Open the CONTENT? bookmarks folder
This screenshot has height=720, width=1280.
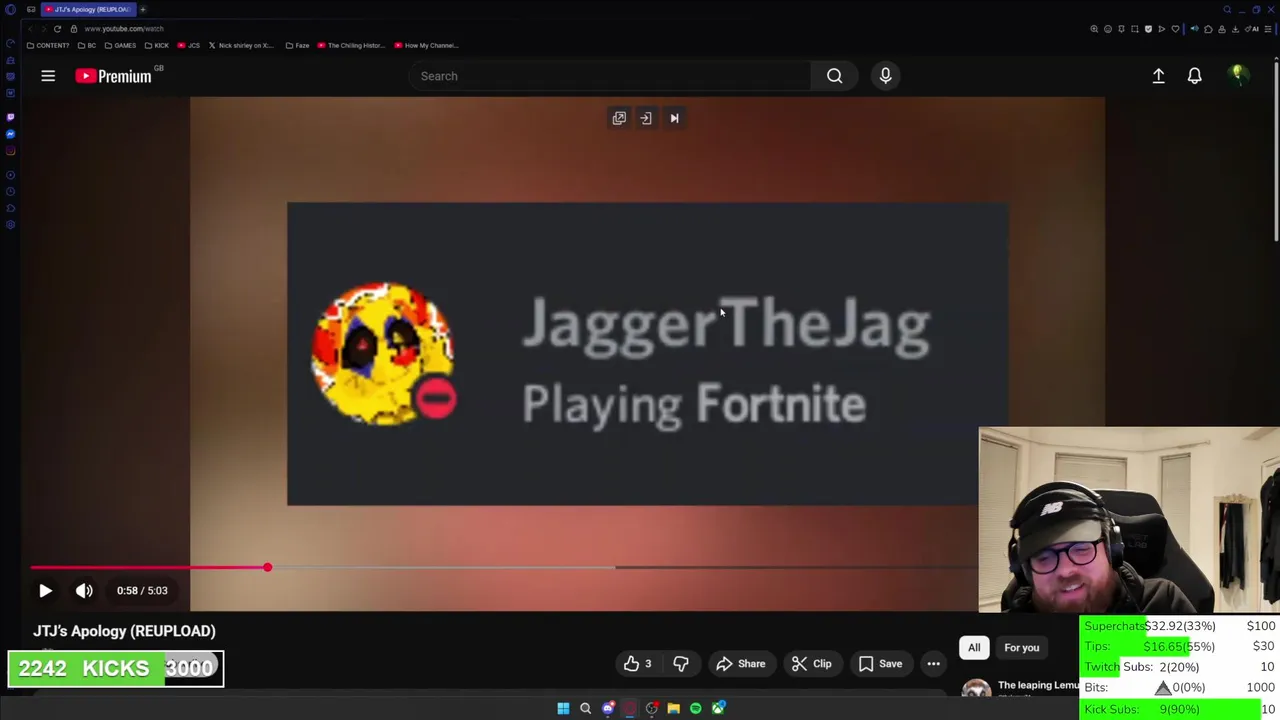tap(48, 45)
